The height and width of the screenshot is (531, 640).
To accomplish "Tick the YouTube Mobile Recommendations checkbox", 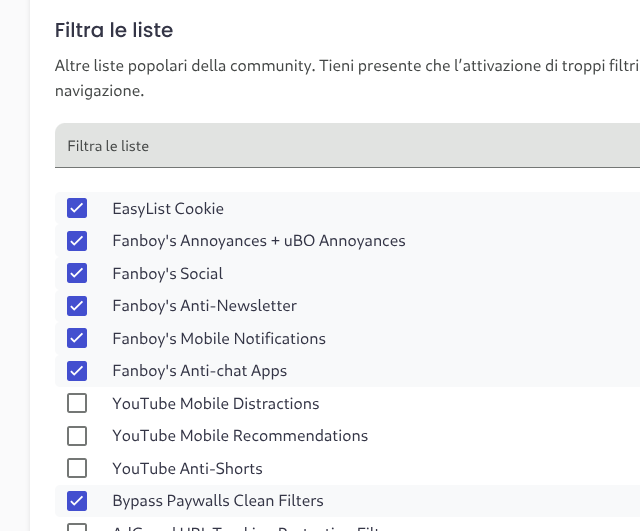I will pos(77,436).
